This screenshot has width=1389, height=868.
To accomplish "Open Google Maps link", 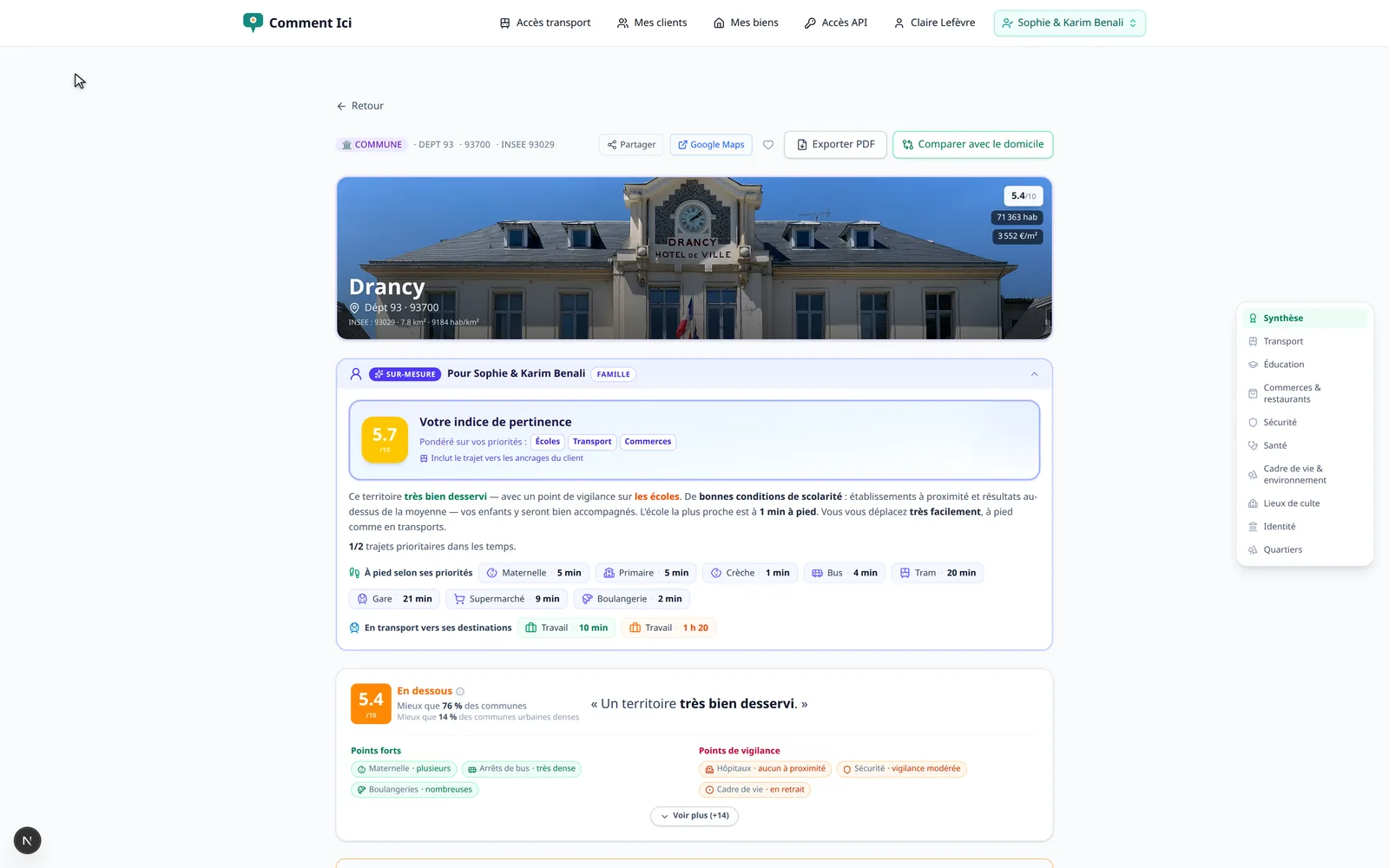I will (711, 145).
